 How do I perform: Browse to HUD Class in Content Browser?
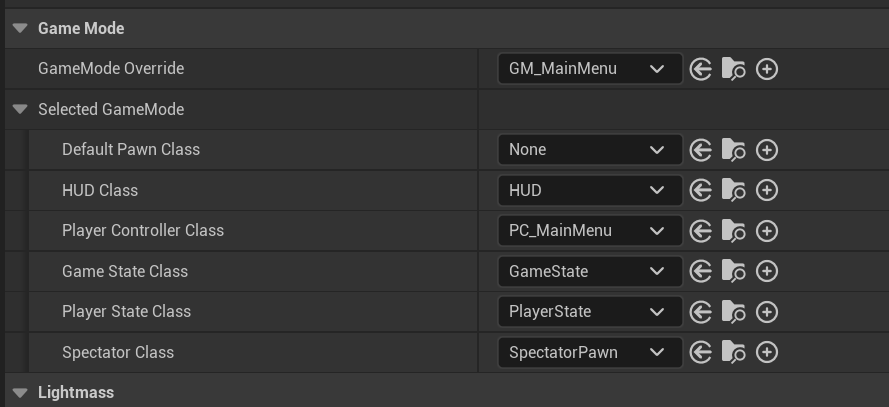tap(734, 190)
